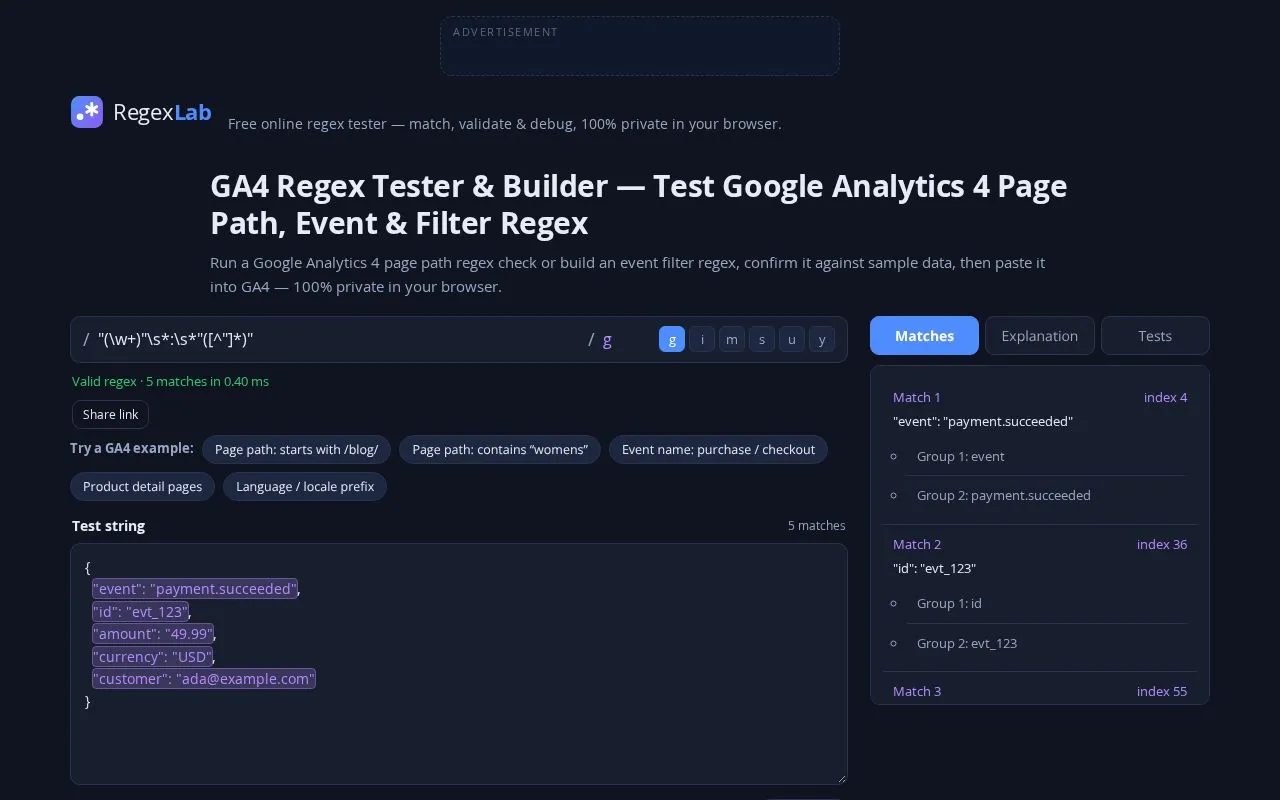Viewport: 1280px width, 800px height.
Task: Click the Advertisement banner placeholder
Action: click(640, 46)
